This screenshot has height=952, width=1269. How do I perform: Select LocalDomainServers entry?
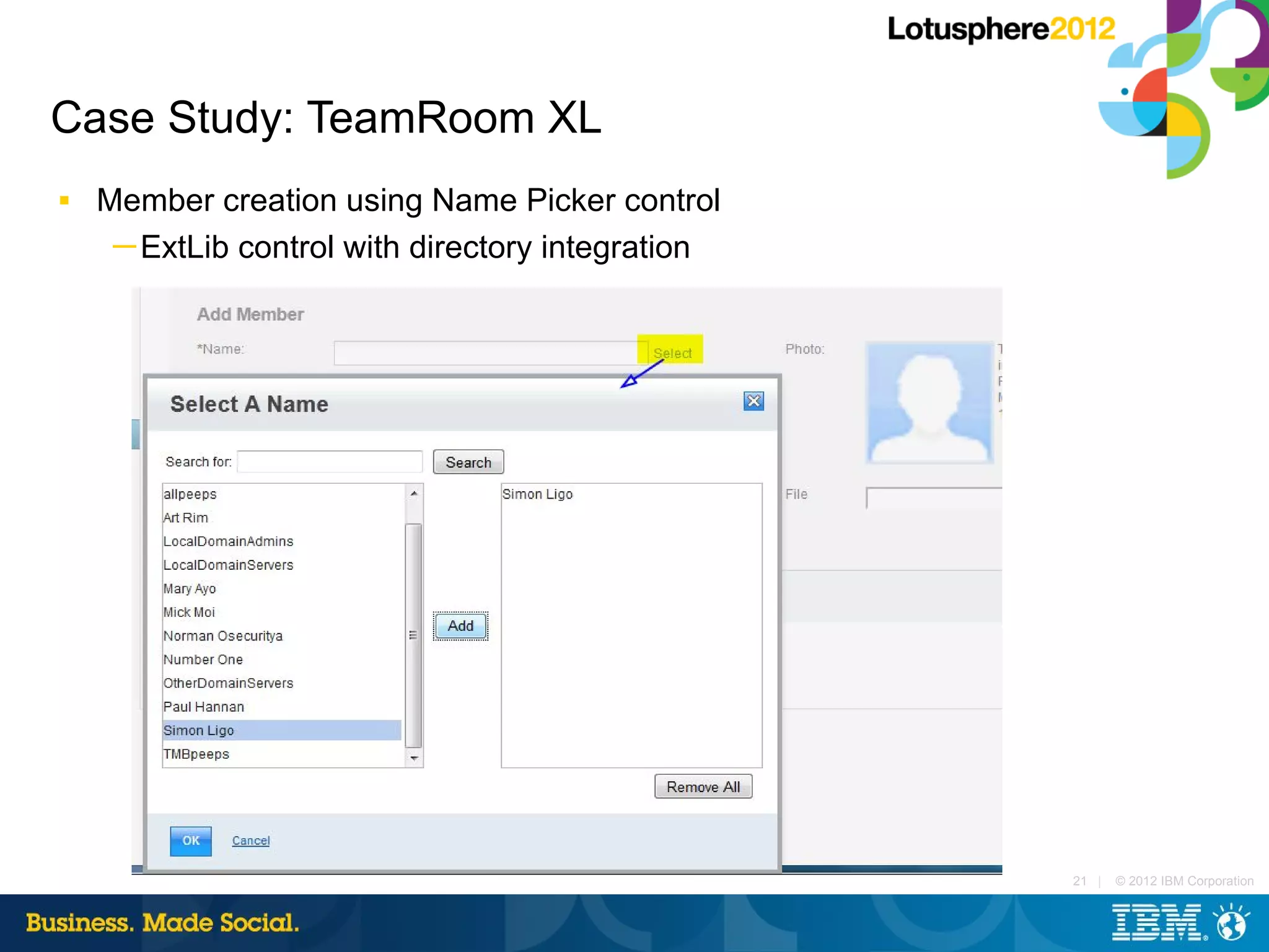pyautogui.click(x=282, y=565)
